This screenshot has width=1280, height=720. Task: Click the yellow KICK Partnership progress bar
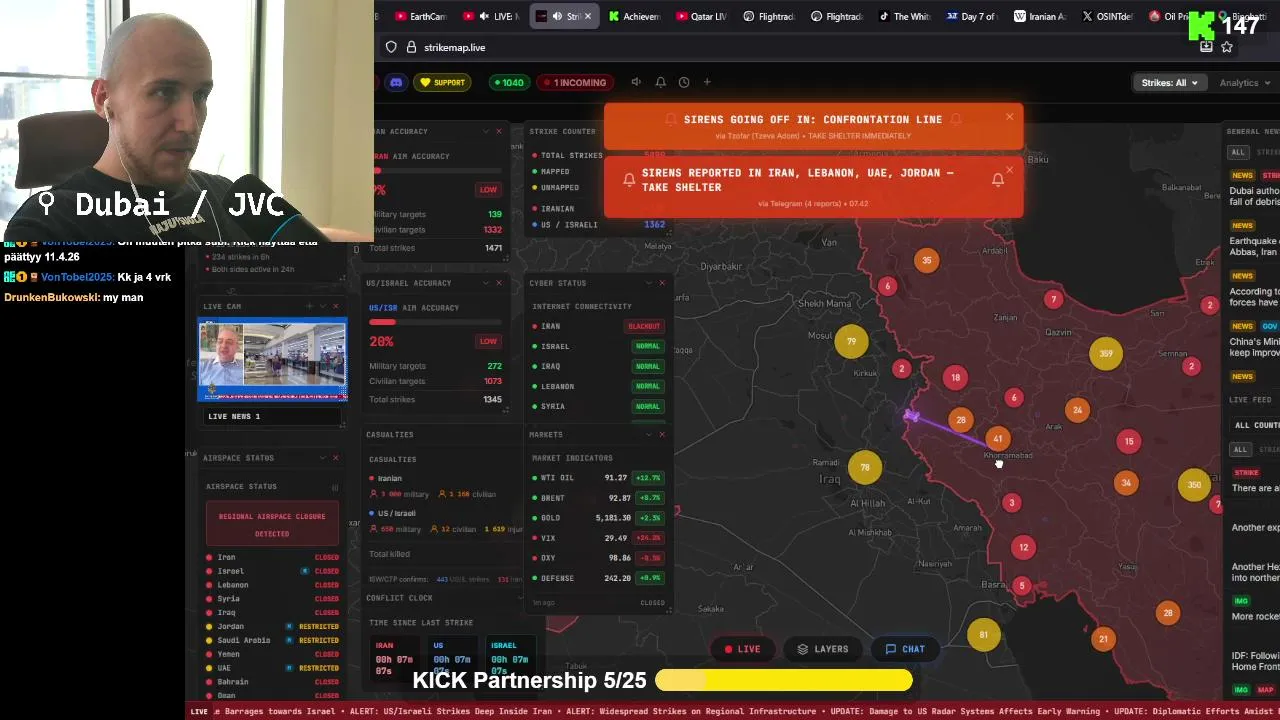click(x=784, y=680)
